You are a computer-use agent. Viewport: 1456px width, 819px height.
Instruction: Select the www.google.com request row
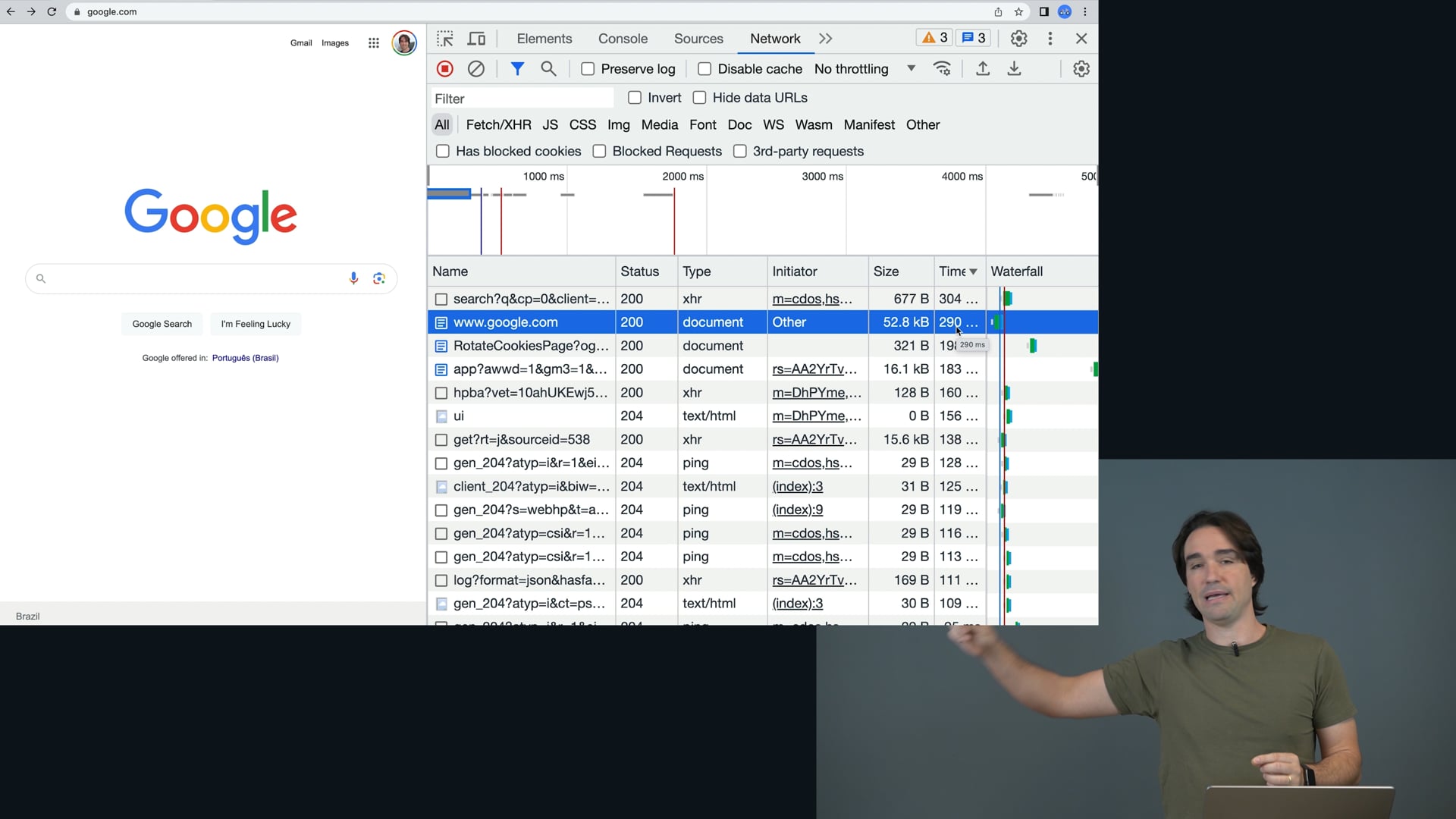(x=762, y=322)
